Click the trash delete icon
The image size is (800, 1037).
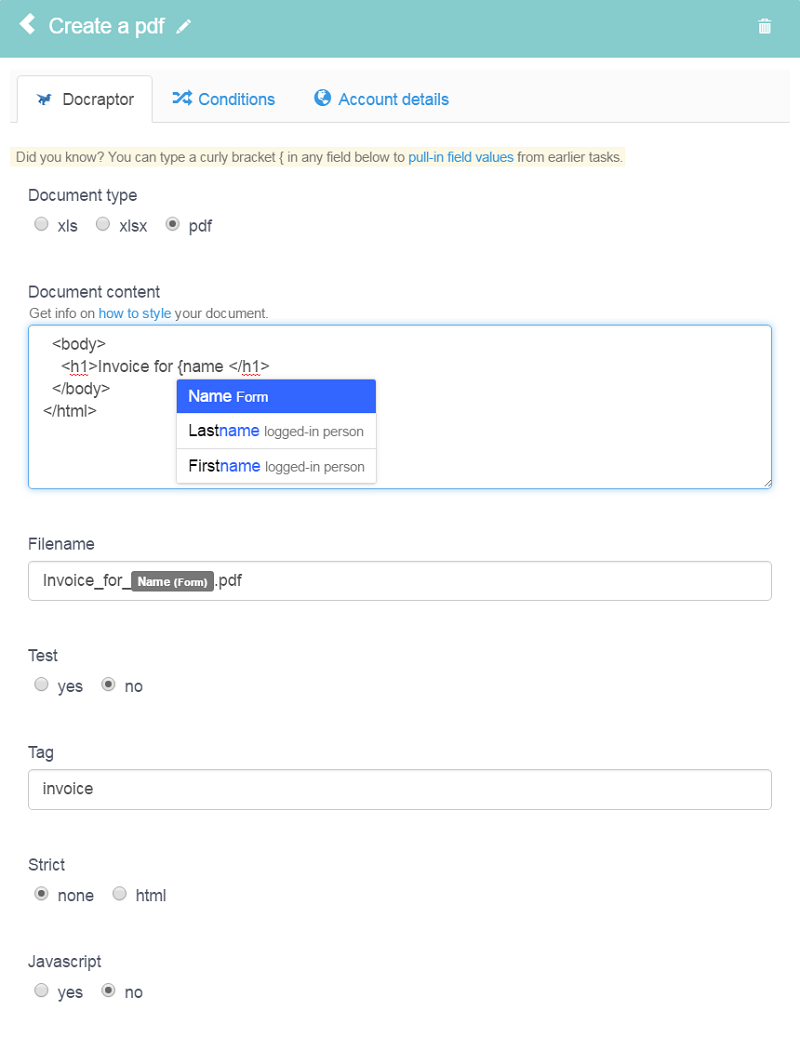[764, 26]
